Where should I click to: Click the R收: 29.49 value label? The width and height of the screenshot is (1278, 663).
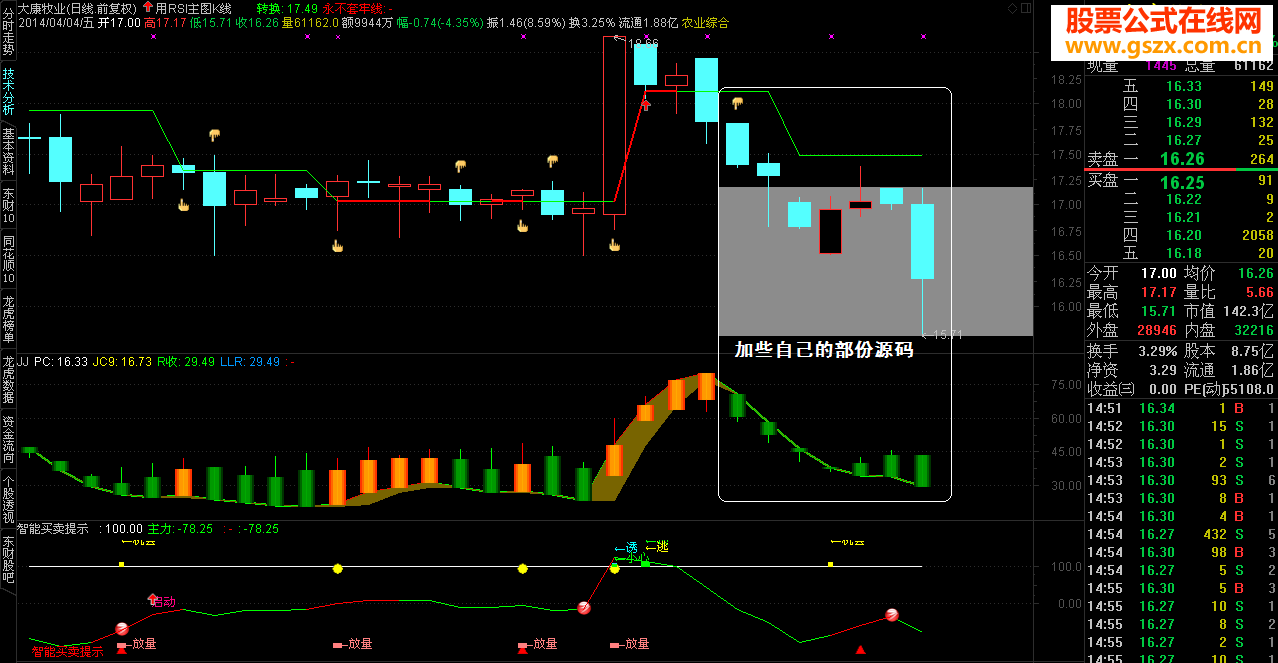[x=186, y=360]
